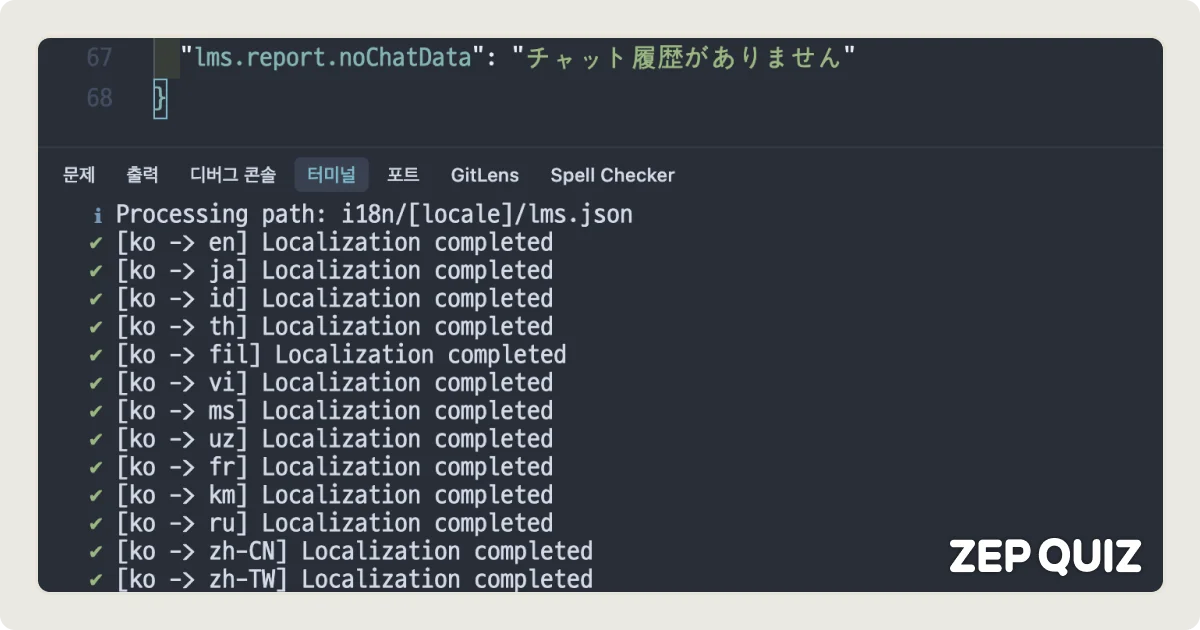Click the ZEP QUIZ logo
Screen dimensions: 1200x630
[1045, 556]
